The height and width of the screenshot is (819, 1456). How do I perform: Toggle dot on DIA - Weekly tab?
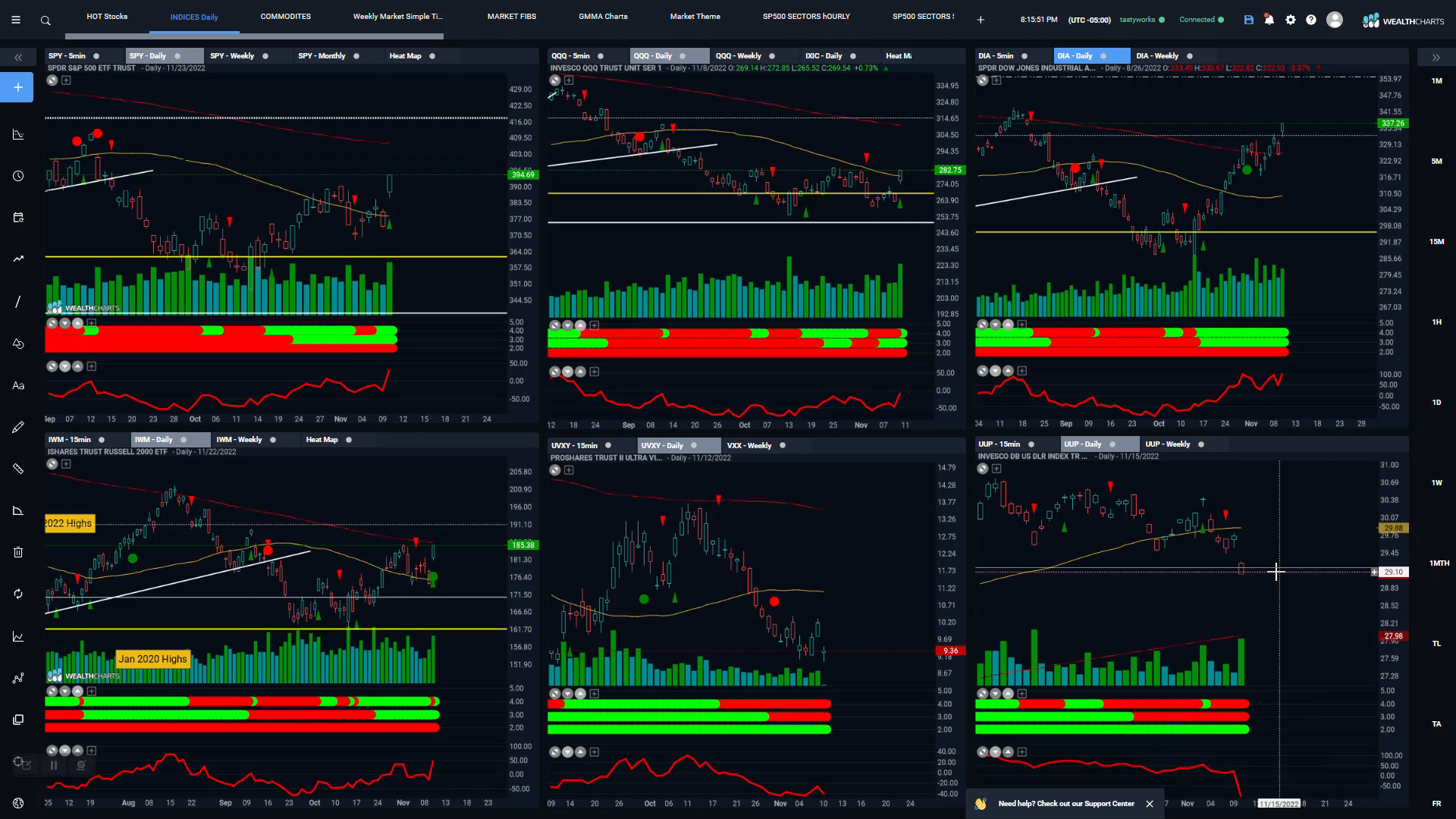coord(1190,56)
